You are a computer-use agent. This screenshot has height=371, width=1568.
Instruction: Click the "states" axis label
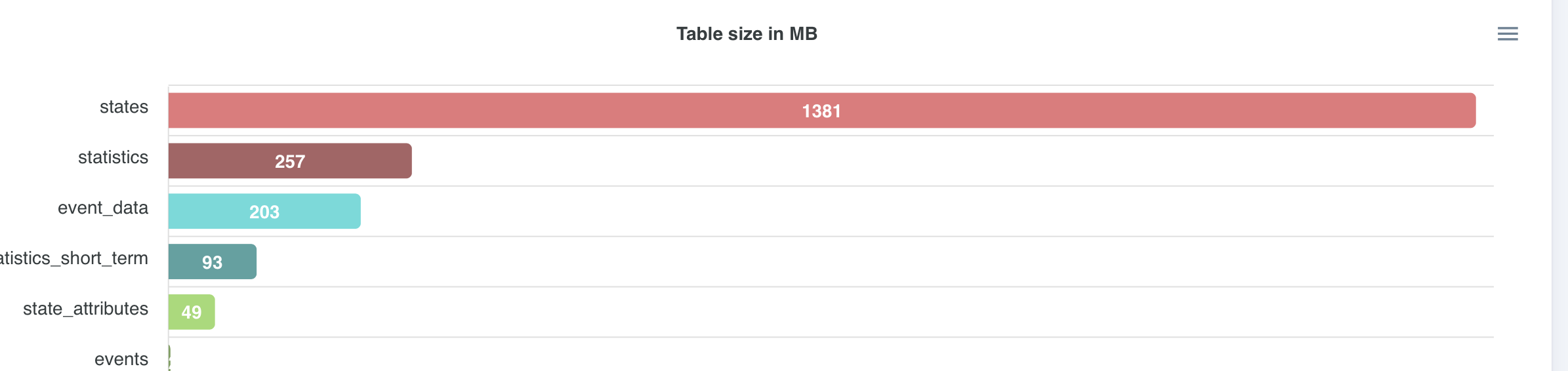(x=123, y=107)
